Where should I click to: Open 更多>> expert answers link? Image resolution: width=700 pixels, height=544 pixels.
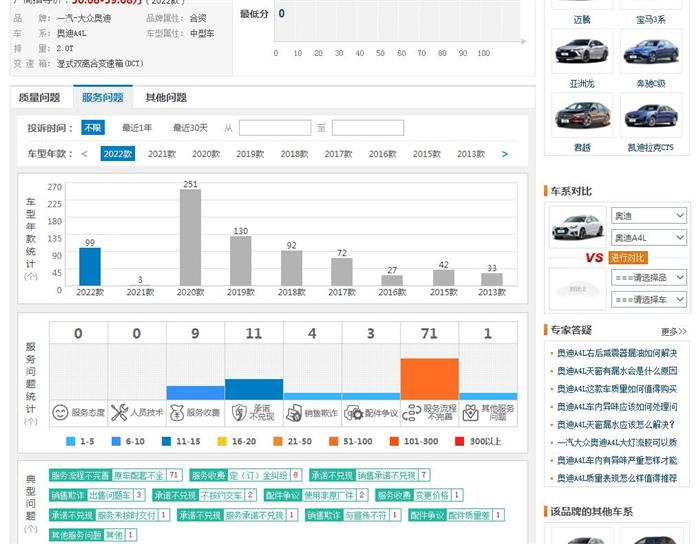[674, 331]
